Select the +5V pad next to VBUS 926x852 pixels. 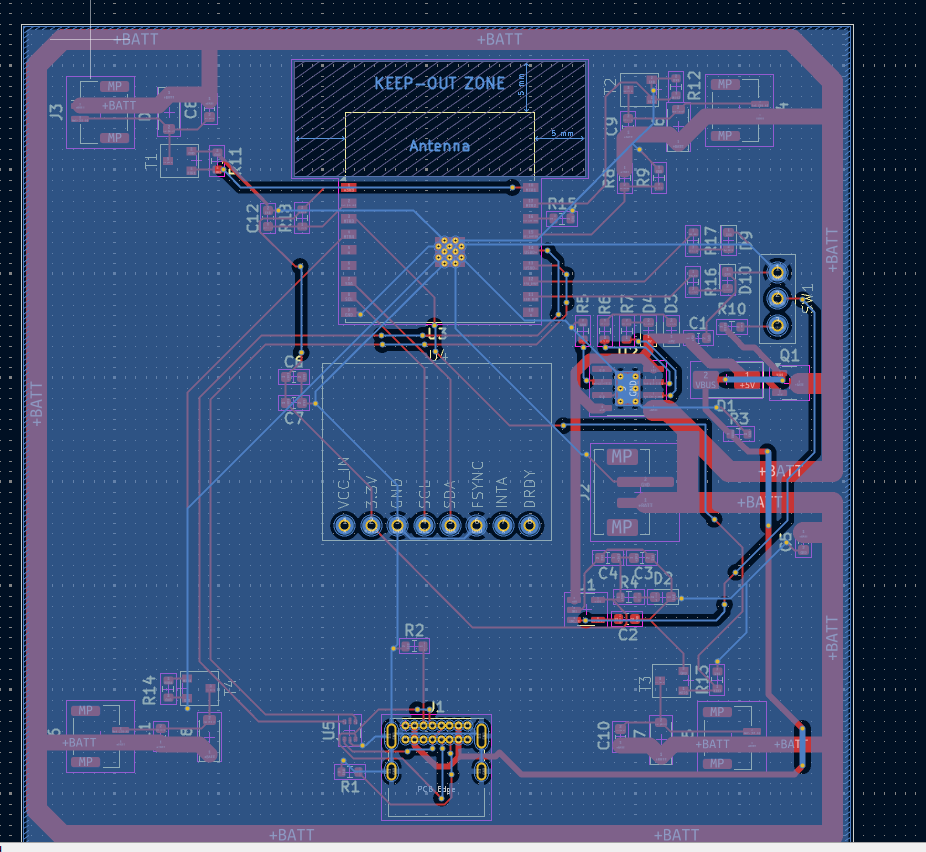748,381
